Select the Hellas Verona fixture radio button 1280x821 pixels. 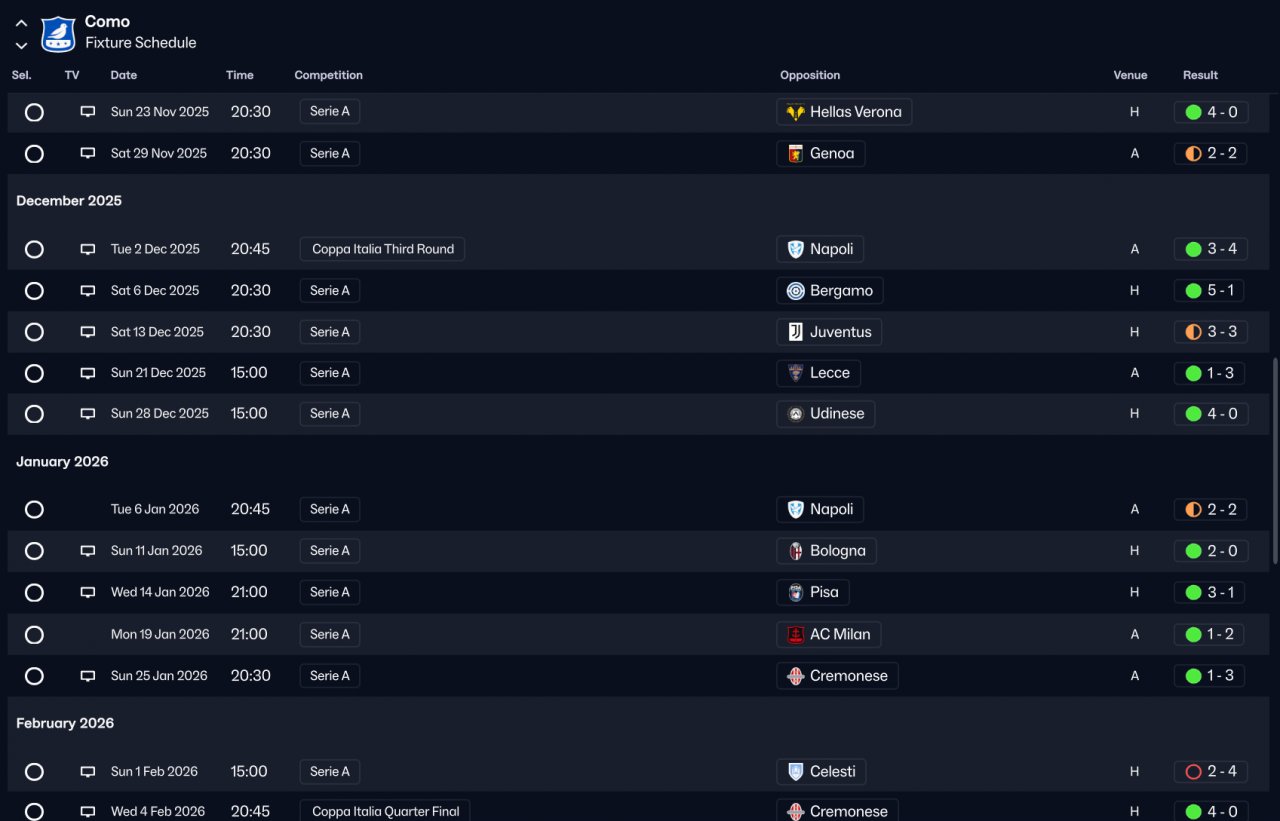(x=34, y=112)
